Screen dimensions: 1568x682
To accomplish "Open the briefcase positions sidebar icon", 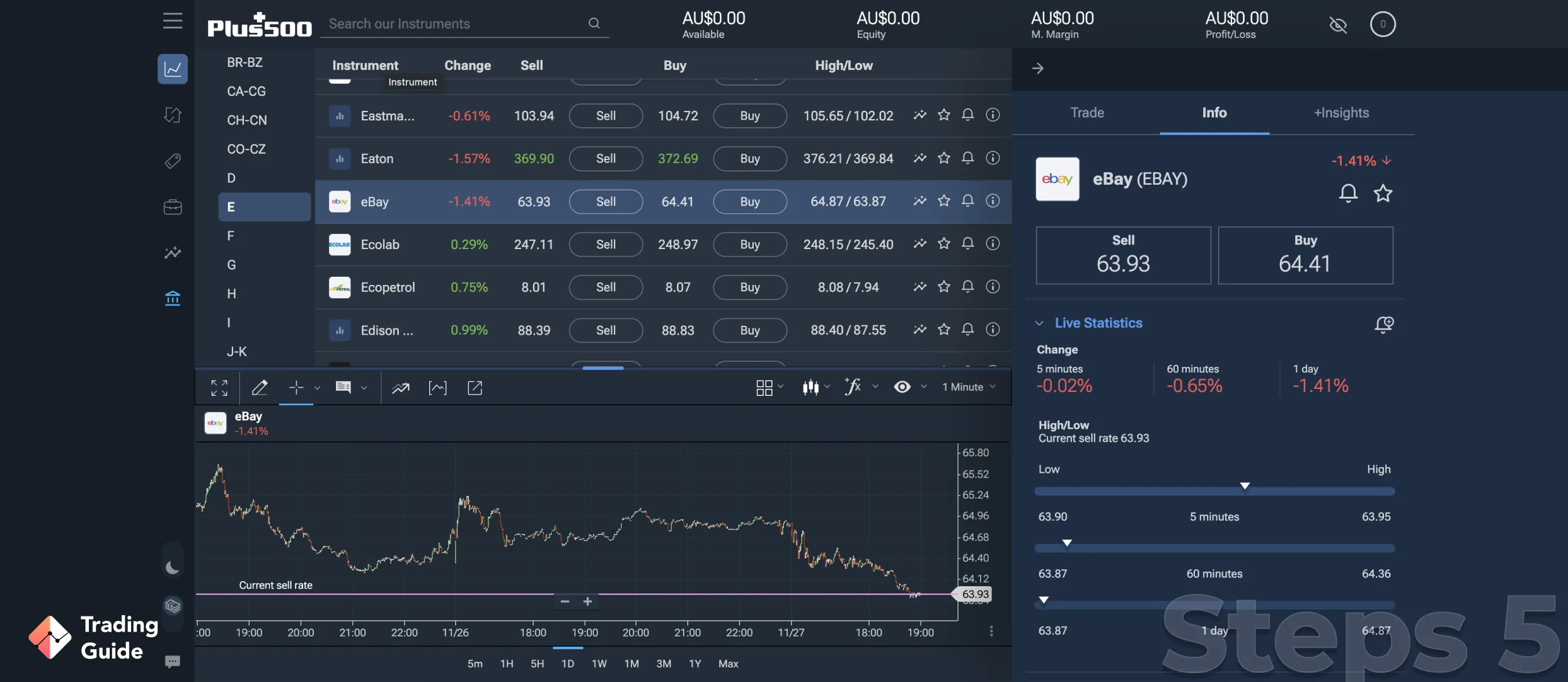I will click(x=173, y=207).
